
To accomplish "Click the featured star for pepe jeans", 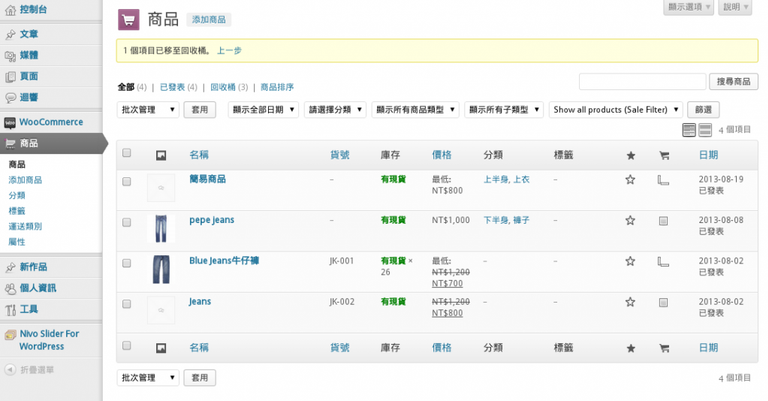I will [x=630, y=220].
